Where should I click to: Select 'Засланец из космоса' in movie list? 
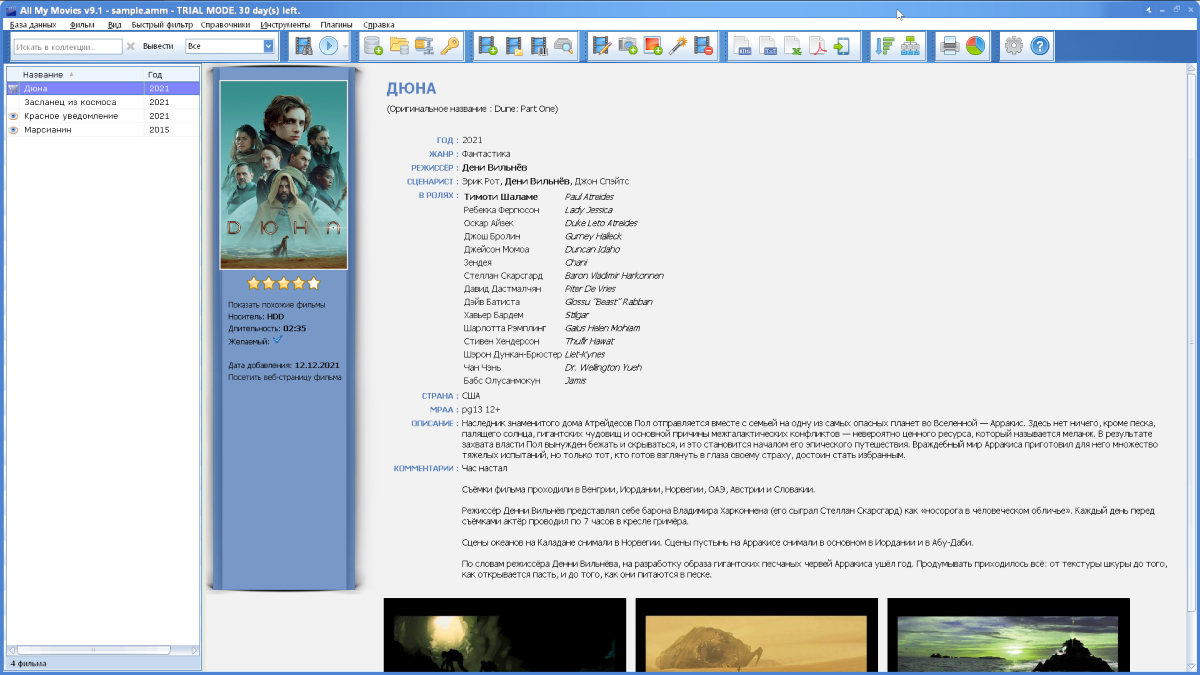[x=104, y=102]
